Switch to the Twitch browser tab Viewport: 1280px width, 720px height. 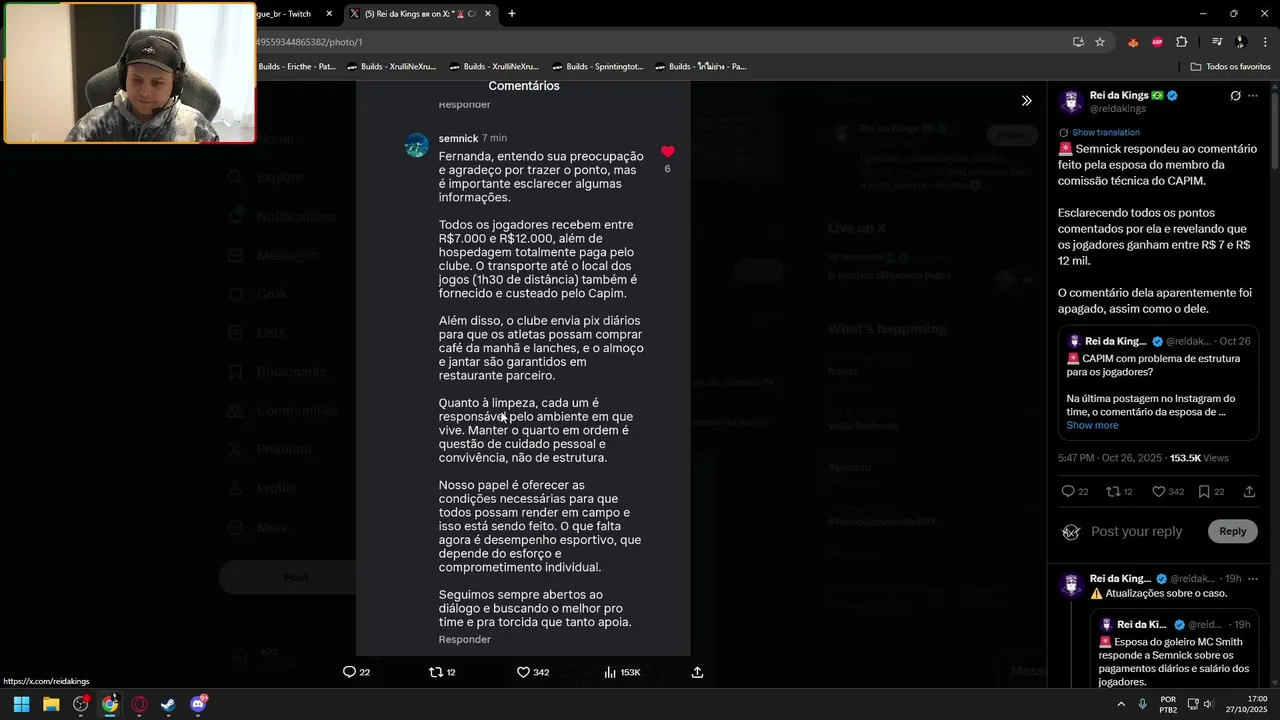pos(285,14)
